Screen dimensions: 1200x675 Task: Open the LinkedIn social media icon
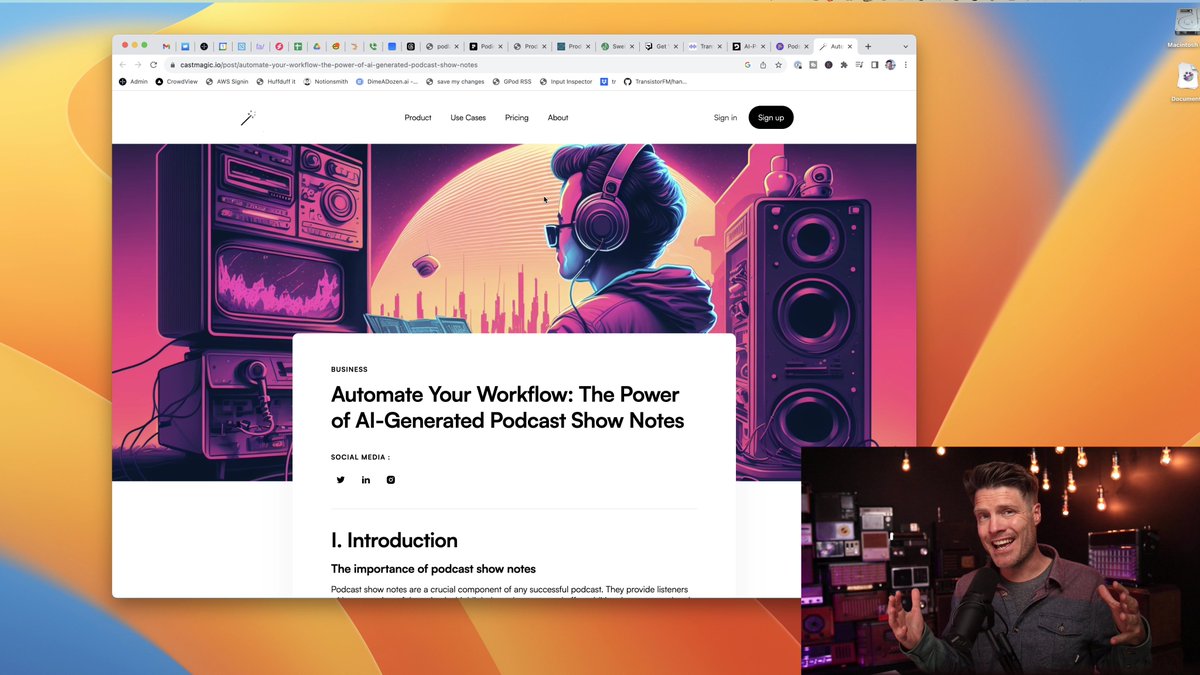pyautogui.click(x=366, y=480)
